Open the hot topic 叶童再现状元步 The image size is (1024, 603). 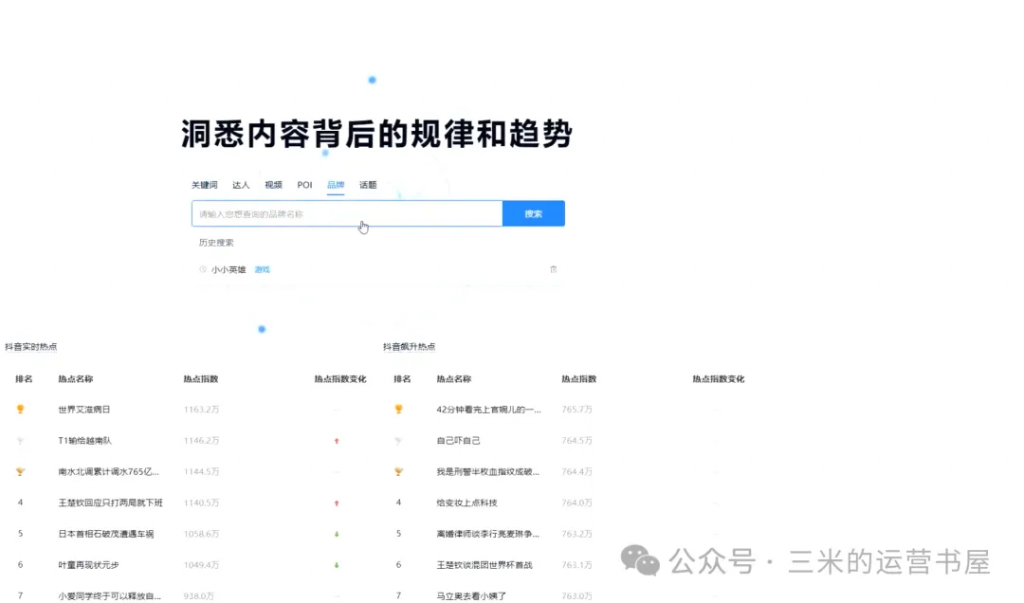click(x=92, y=565)
